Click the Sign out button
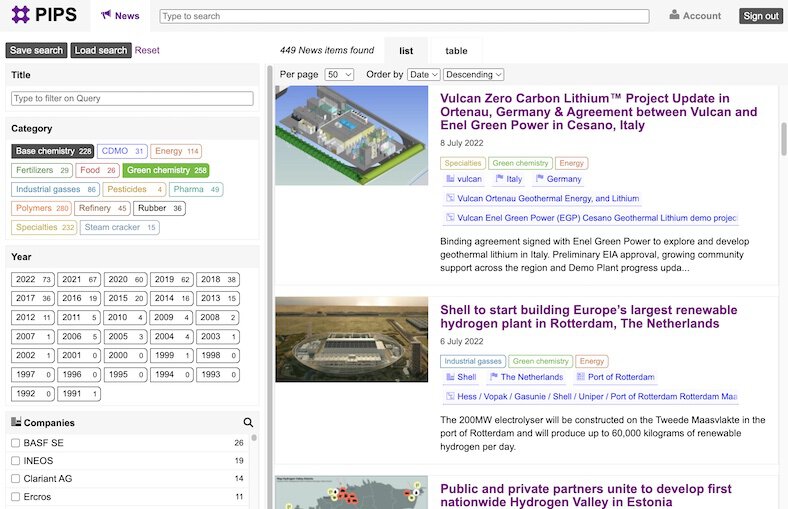 point(761,16)
